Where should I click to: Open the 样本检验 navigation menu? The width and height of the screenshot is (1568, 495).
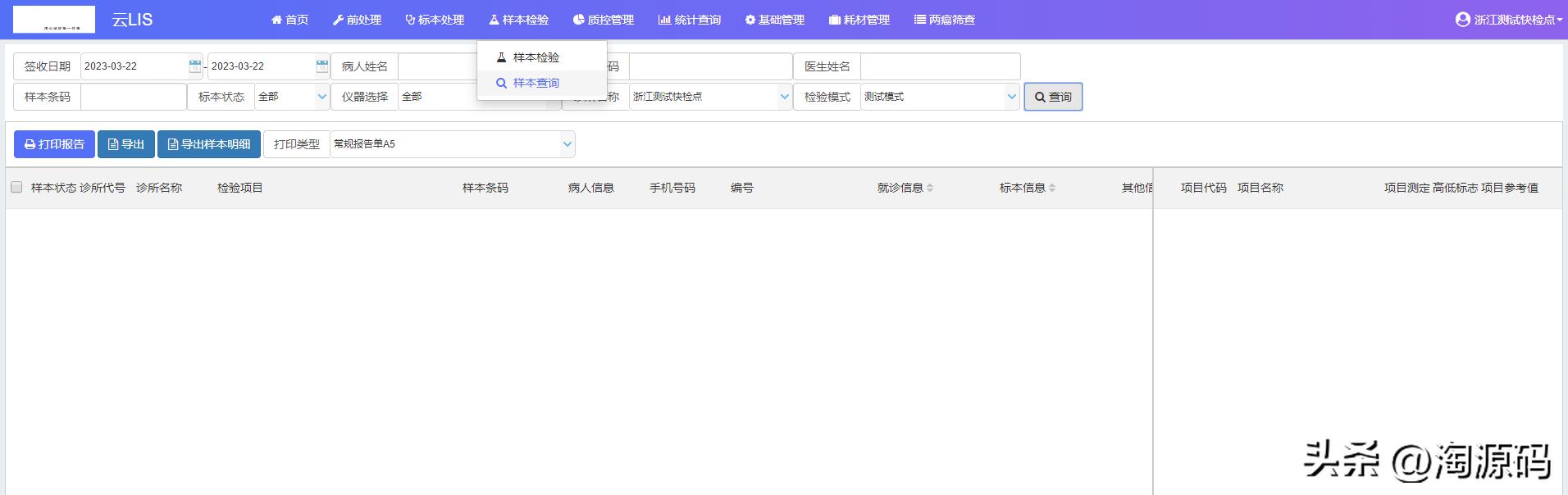pos(518,20)
